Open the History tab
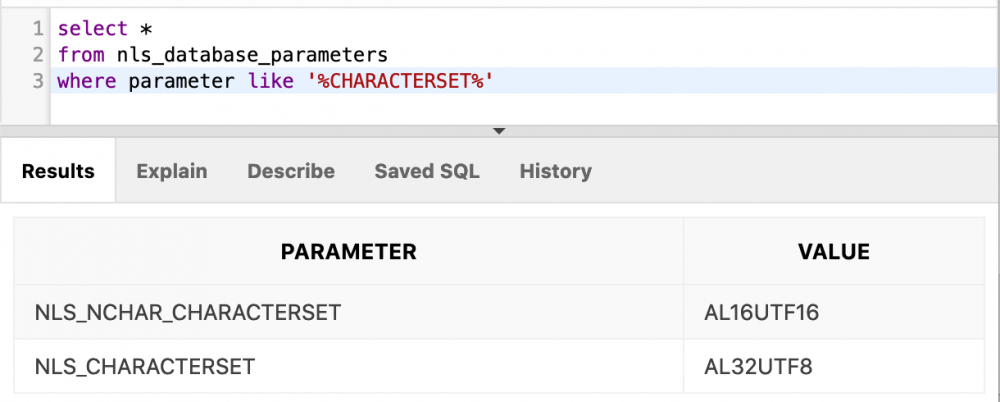Image resolution: width=1000 pixels, height=402 pixels. pos(555,171)
